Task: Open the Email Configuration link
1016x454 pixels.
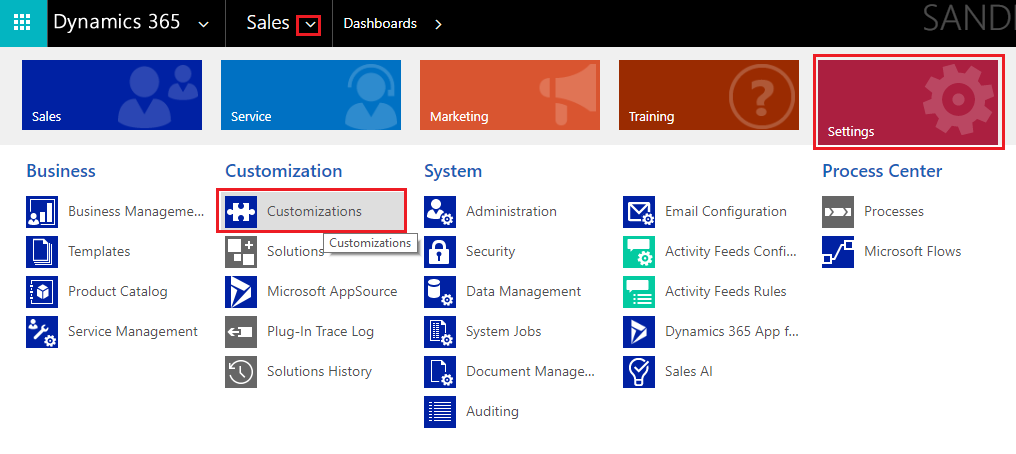Action: 726,212
